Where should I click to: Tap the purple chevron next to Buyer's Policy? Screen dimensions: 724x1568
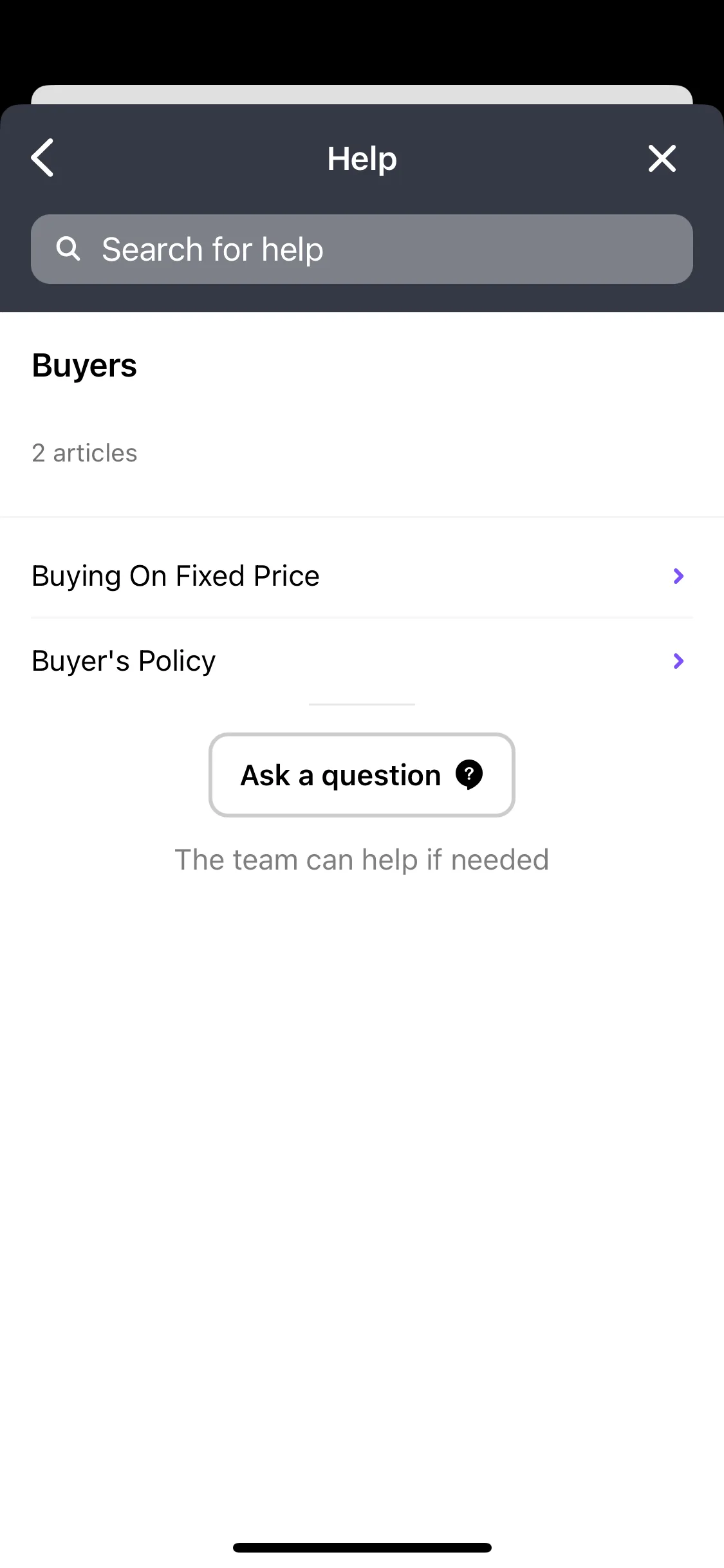coord(678,661)
